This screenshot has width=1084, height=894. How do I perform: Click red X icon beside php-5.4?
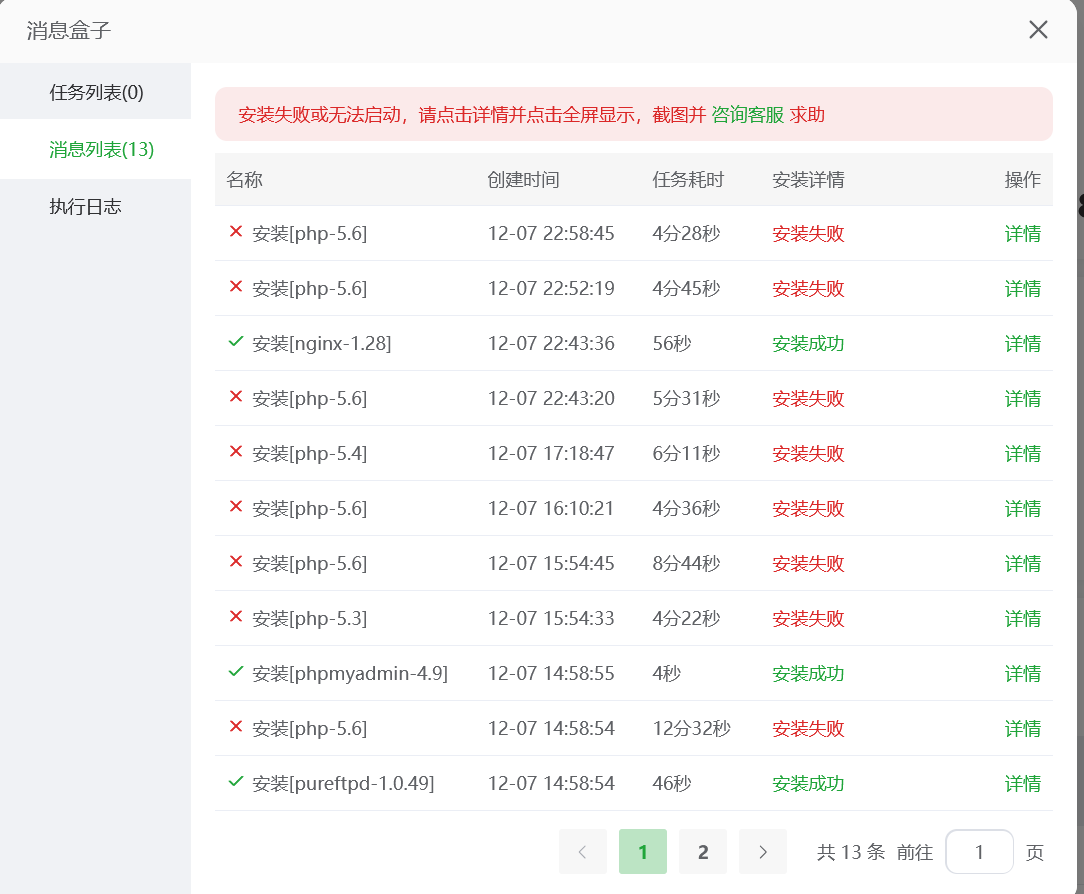236,452
